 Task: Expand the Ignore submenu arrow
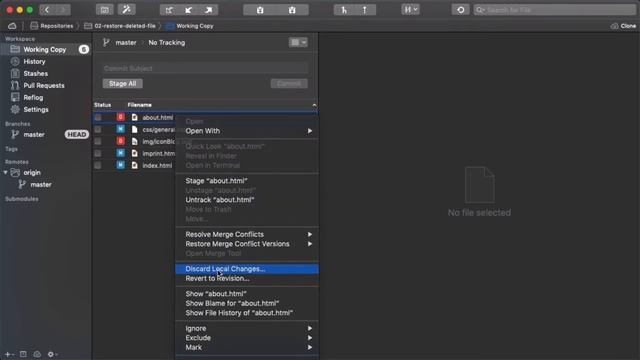310,328
